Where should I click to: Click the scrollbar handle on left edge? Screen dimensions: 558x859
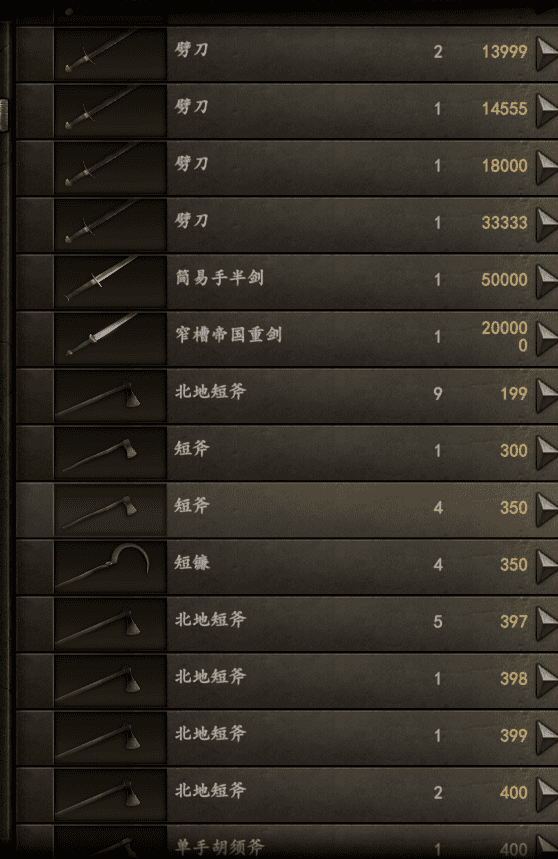[4, 115]
